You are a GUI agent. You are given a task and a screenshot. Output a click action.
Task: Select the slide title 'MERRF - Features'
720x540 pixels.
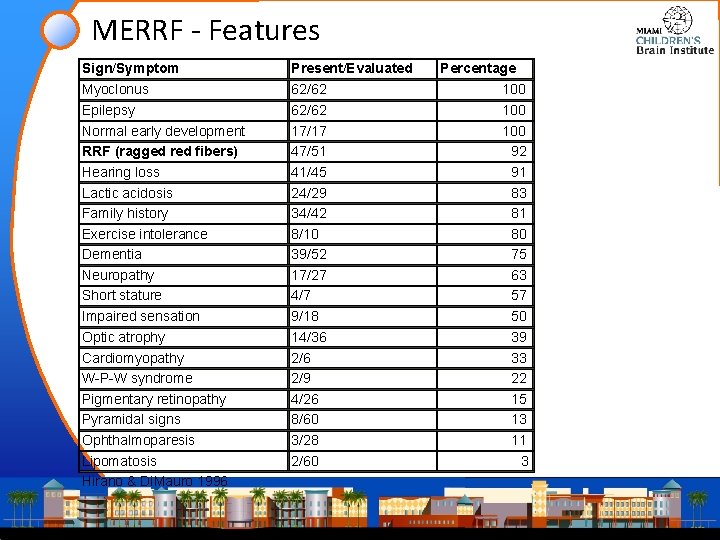[206, 31]
